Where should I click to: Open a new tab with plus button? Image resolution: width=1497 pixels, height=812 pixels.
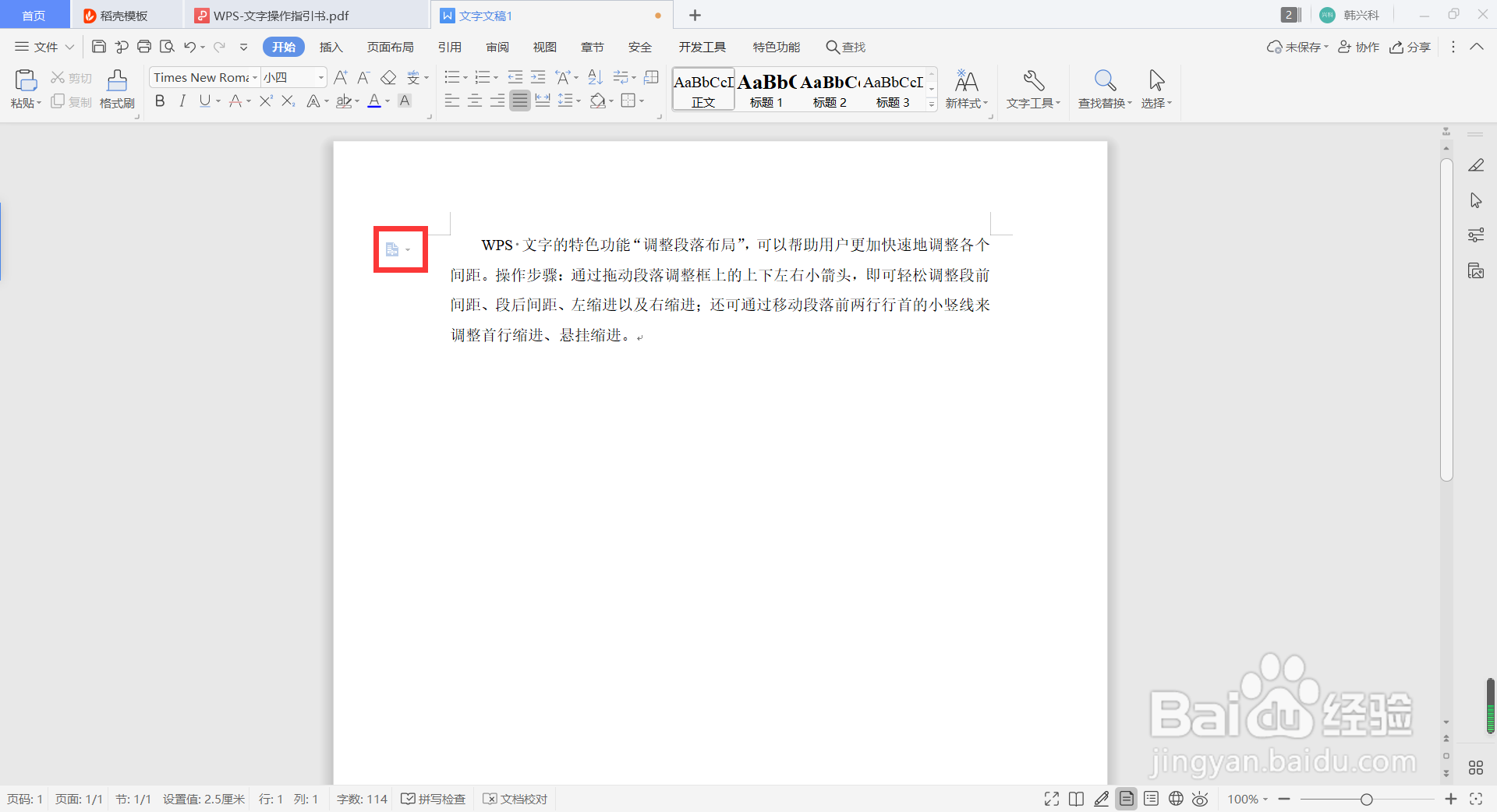point(695,15)
